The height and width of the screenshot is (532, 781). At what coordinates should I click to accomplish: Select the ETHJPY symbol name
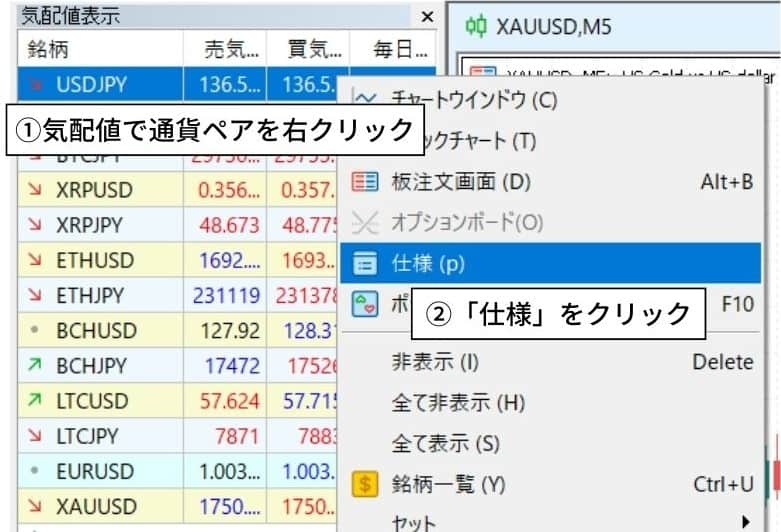pyautogui.click(x=90, y=295)
